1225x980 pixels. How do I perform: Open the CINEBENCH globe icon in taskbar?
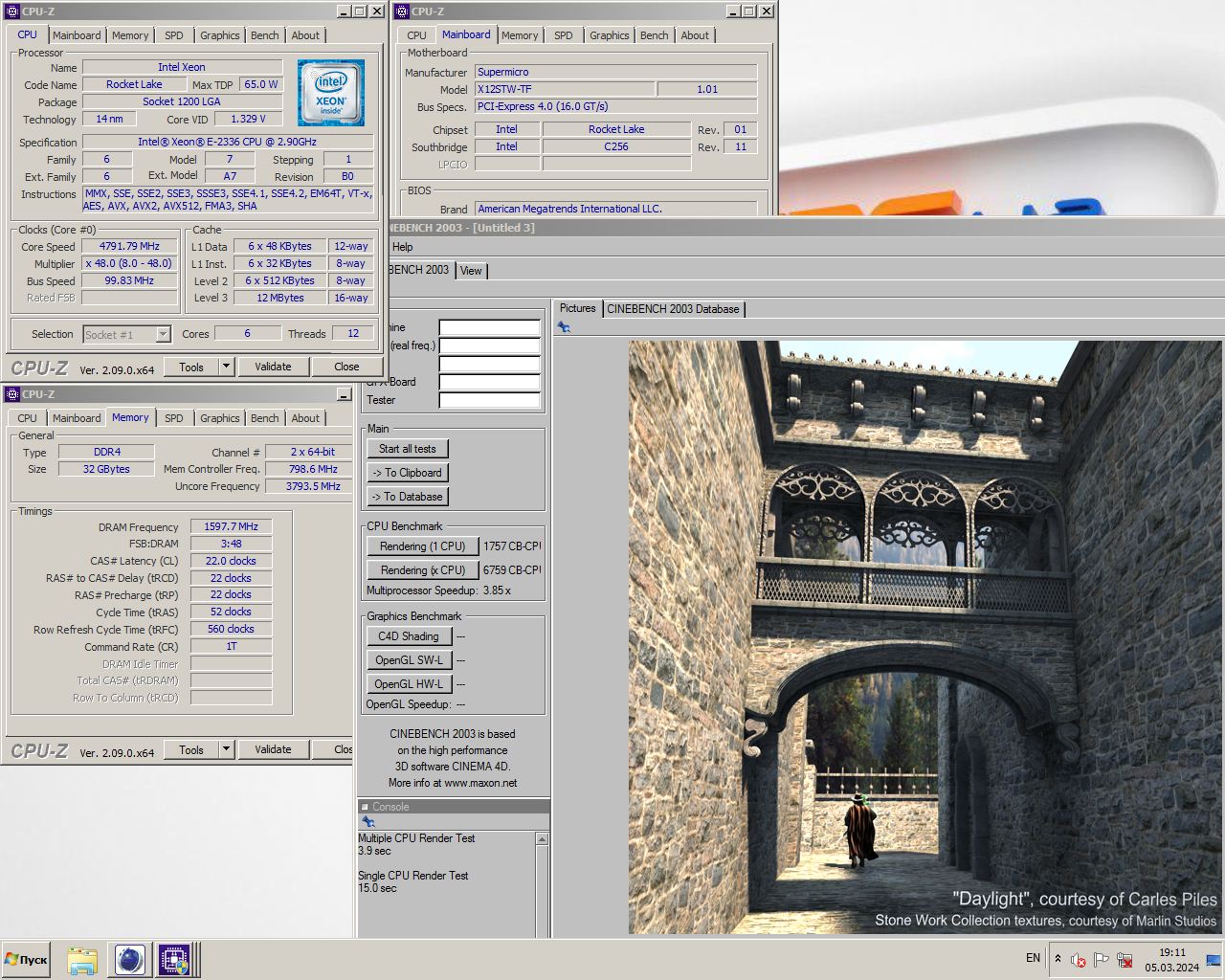pyautogui.click(x=129, y=960)
